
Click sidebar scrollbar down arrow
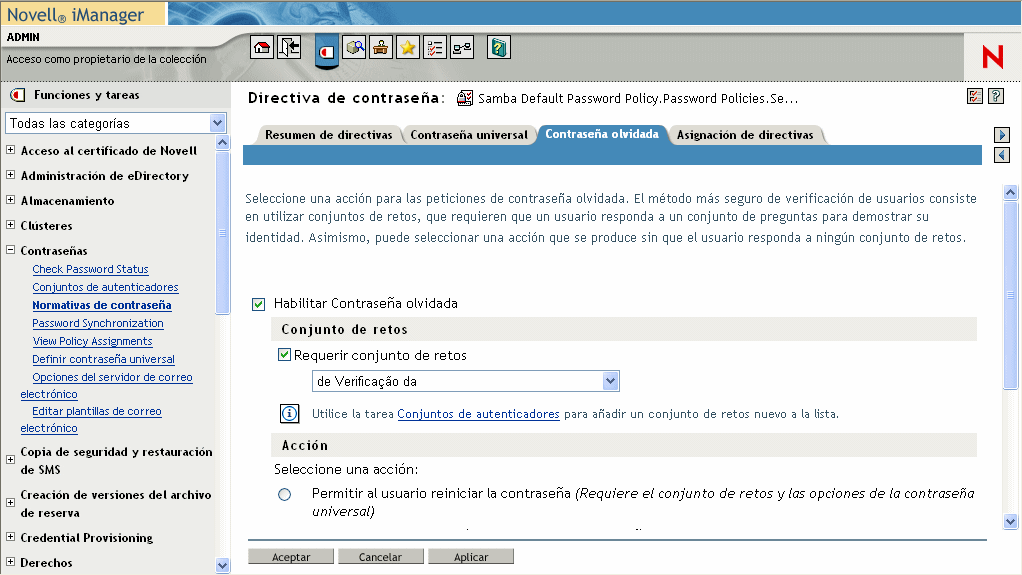pyautogui.click(x=222, y=566)
